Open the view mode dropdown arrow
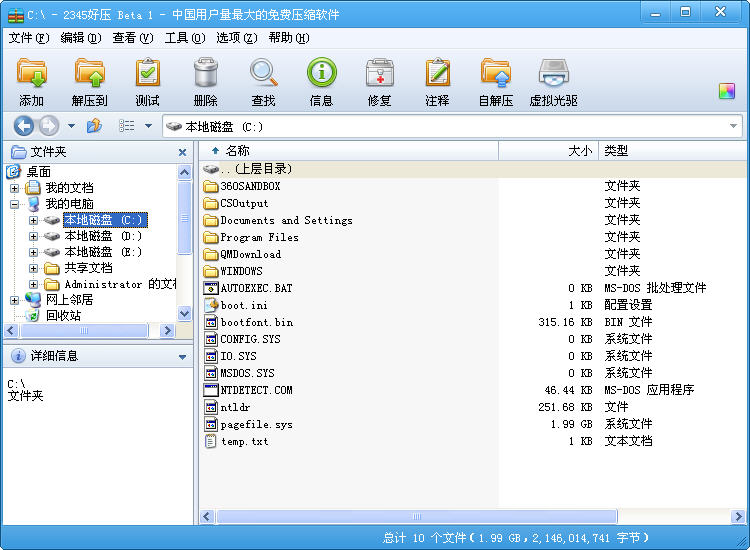The width and height of the screenshot is (750, 550). click(x=148, y=126)
